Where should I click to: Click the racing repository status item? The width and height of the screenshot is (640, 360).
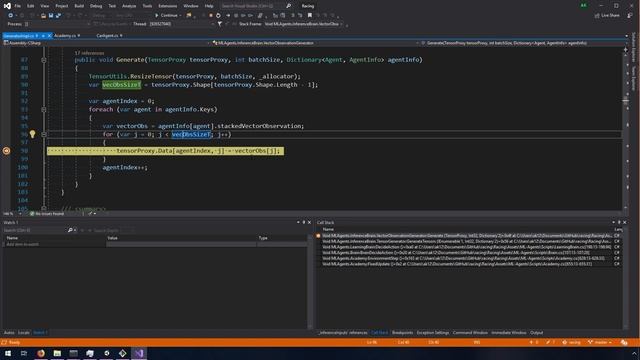[x=571, y=342]
